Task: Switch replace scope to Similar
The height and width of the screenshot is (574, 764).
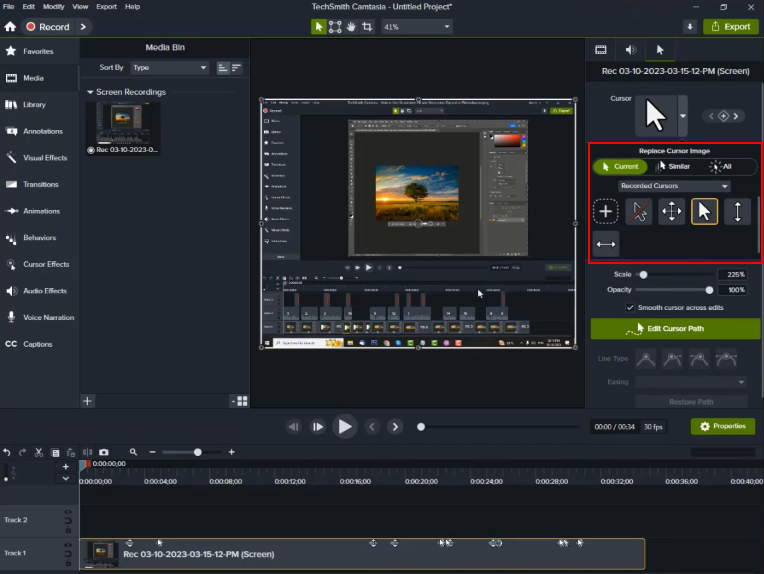Action: (673, 167)
